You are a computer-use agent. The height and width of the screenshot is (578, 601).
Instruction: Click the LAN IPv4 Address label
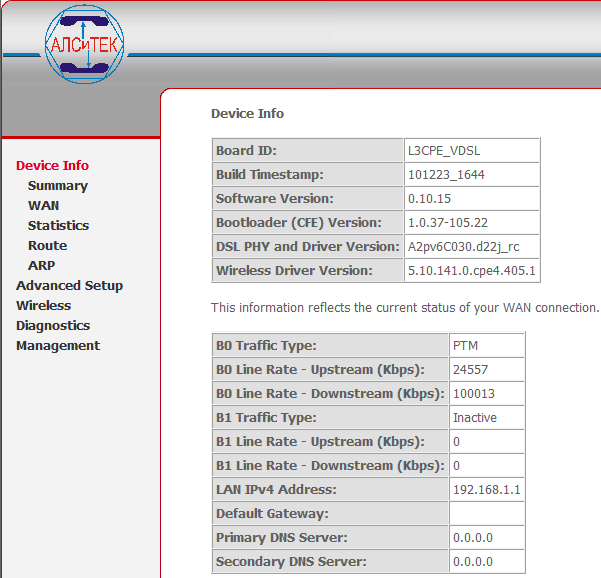tap(276, 490)
